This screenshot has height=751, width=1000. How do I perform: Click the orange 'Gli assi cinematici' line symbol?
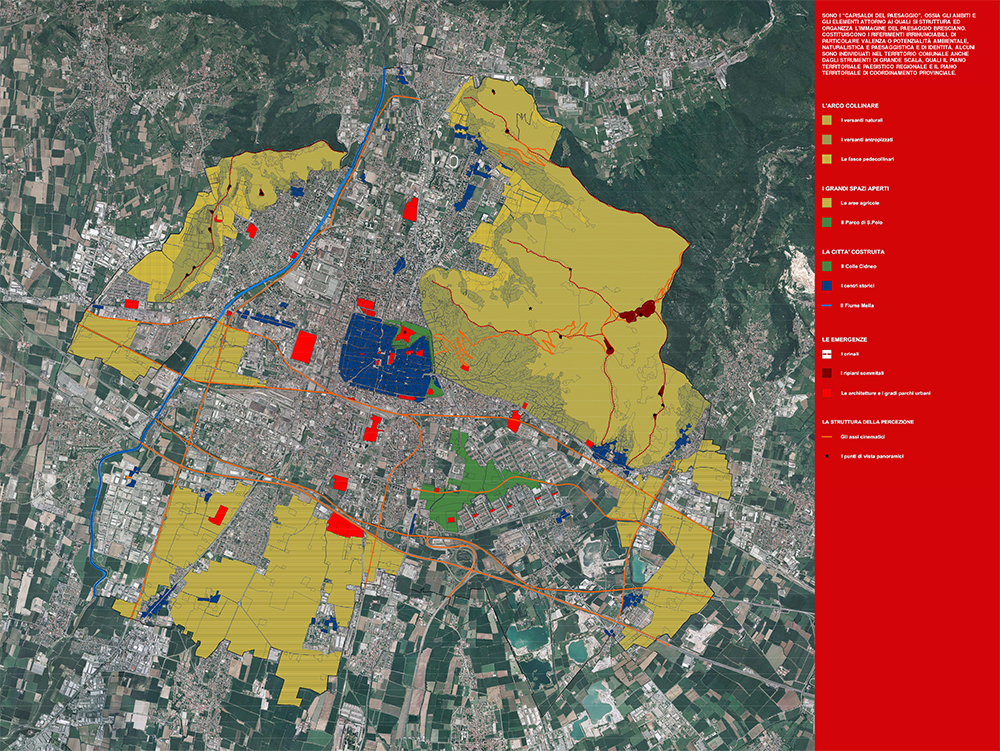[826, 437]
